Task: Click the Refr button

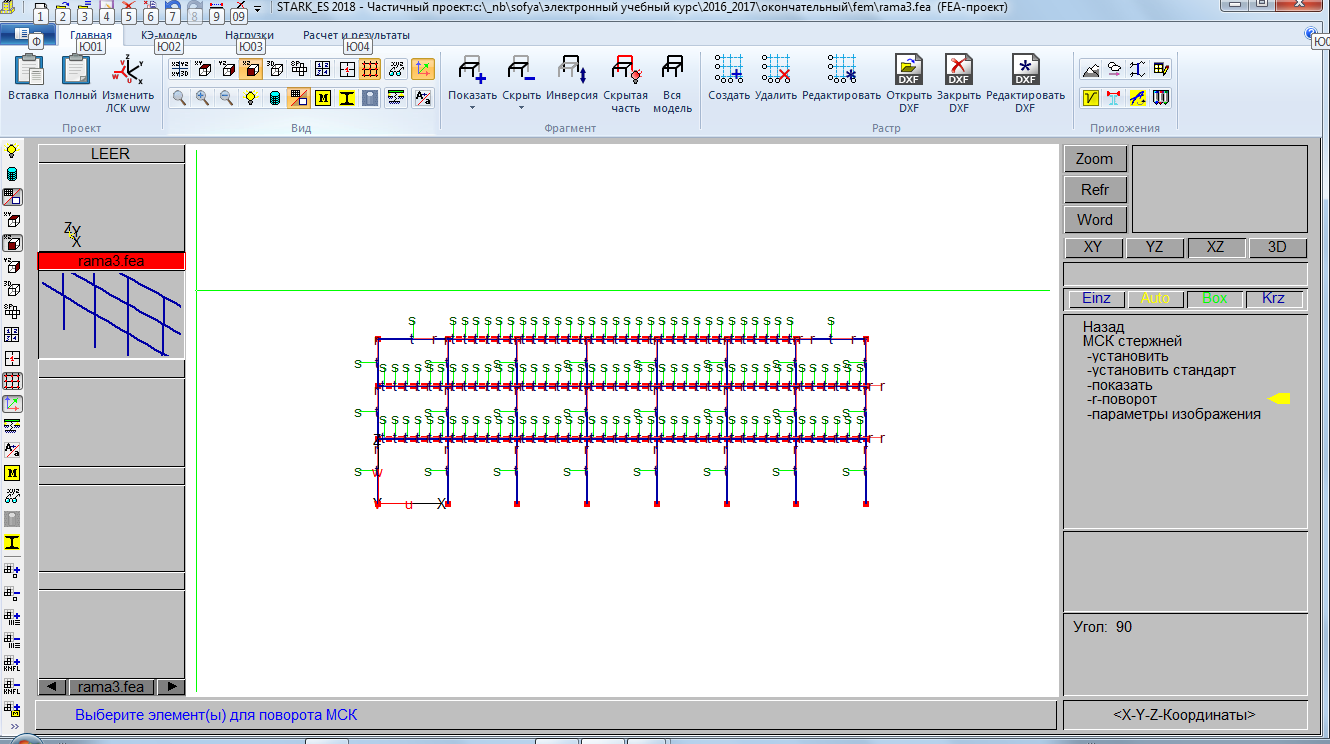Action: coord(1095,190)
